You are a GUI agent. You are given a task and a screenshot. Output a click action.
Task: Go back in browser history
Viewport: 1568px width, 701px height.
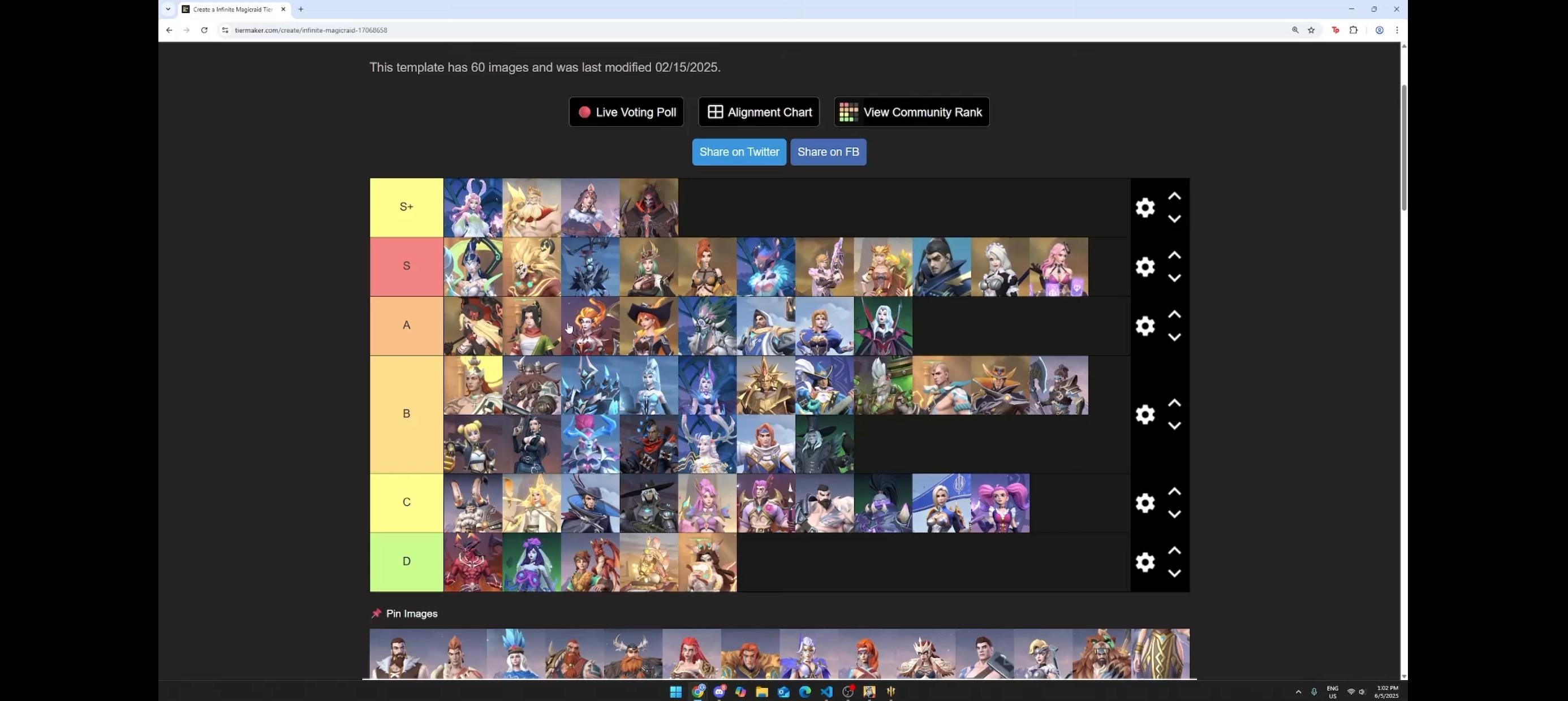click(169, 30)
